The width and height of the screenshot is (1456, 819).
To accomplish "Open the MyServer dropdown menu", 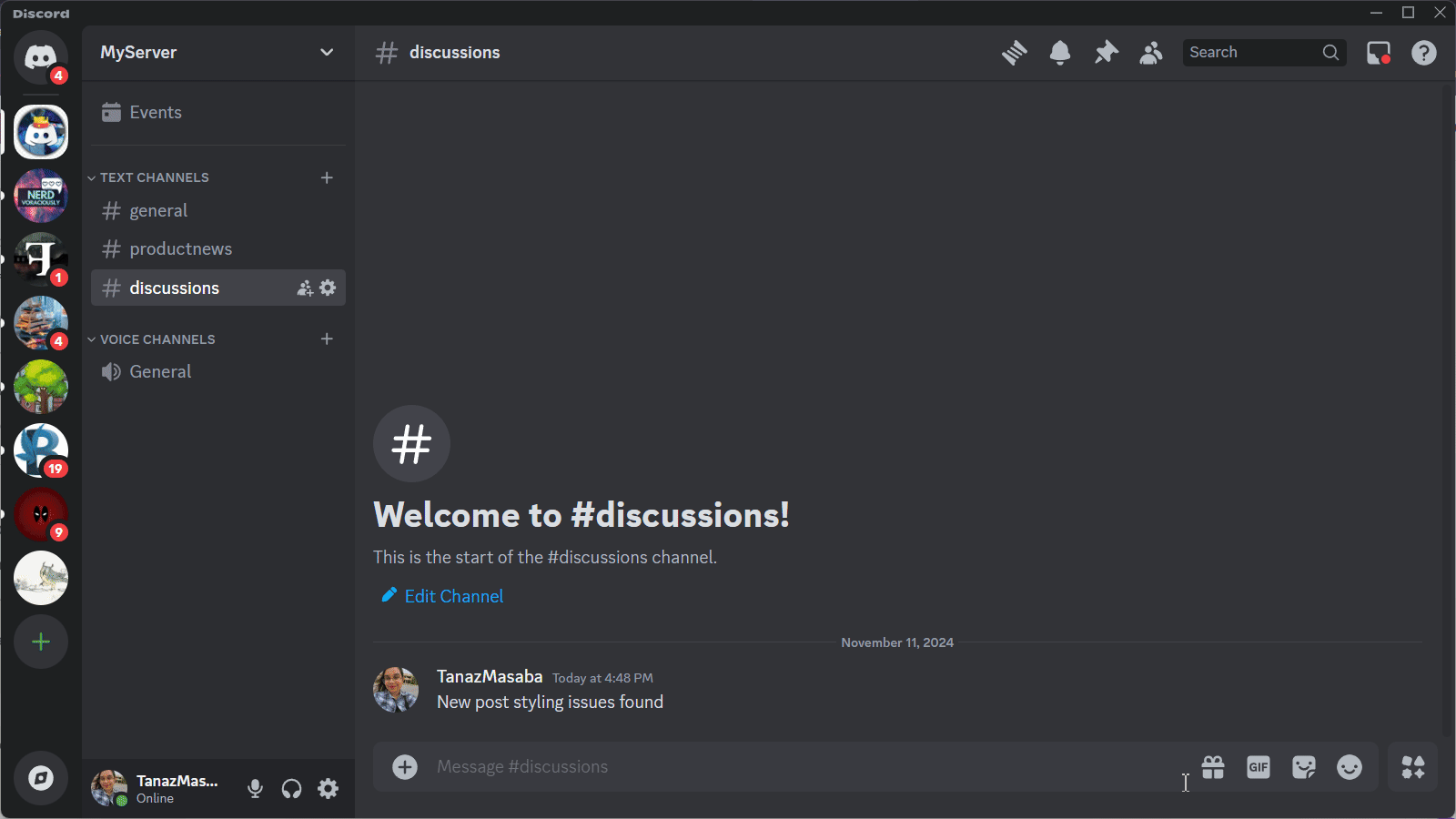I will tap(218, 53).
